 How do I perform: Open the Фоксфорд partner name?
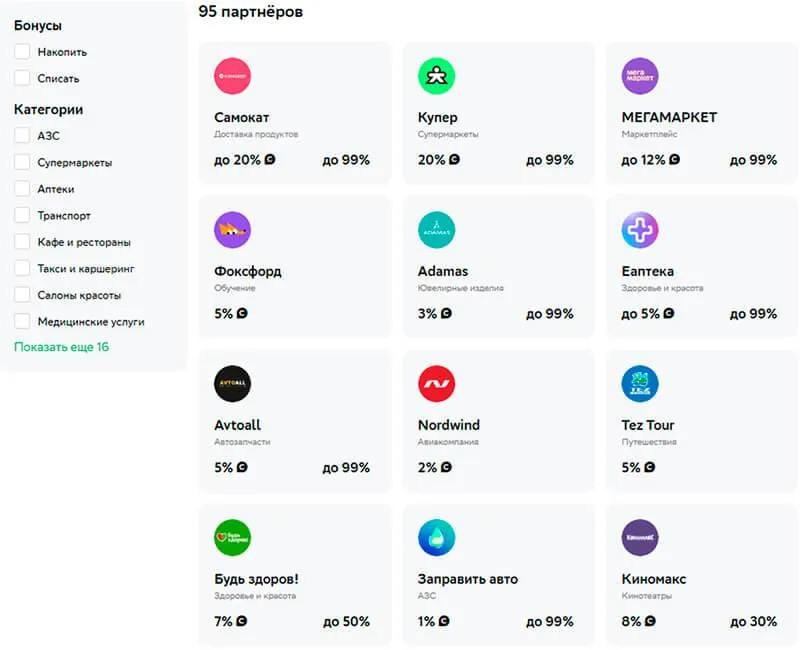(247, 271)
